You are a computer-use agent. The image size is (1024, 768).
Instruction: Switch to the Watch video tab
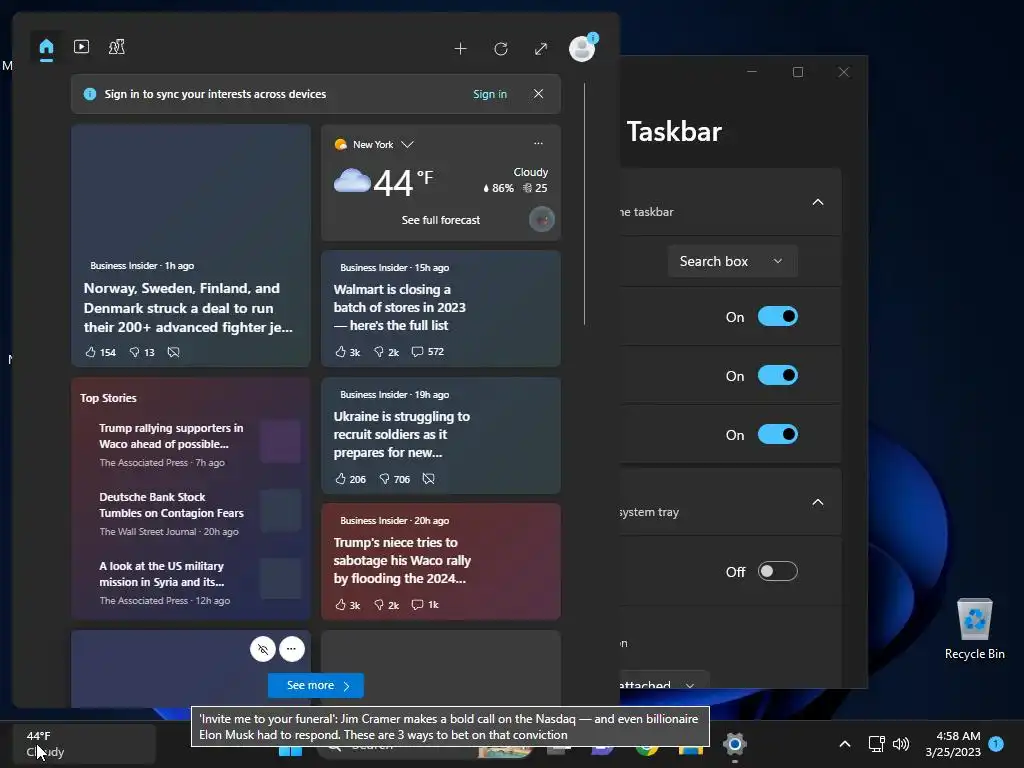click(x=82, y=47)
